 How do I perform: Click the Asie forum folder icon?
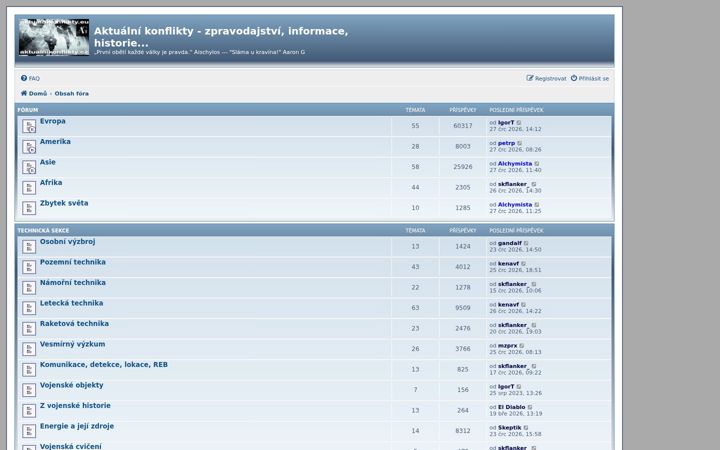click(x=29, y=167)
